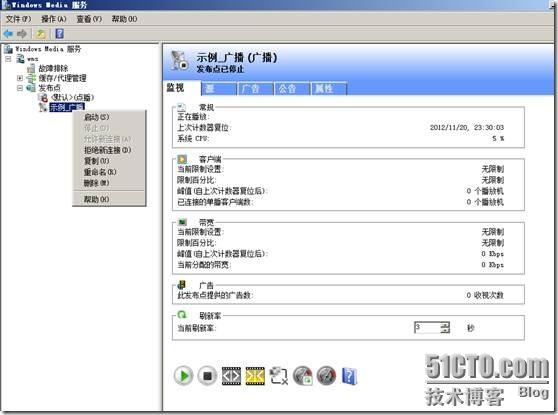Collapse the 发布点 tree node
The height and width of the screenshot is (415, 558).
pyautogui.click(x=20, y=88)
